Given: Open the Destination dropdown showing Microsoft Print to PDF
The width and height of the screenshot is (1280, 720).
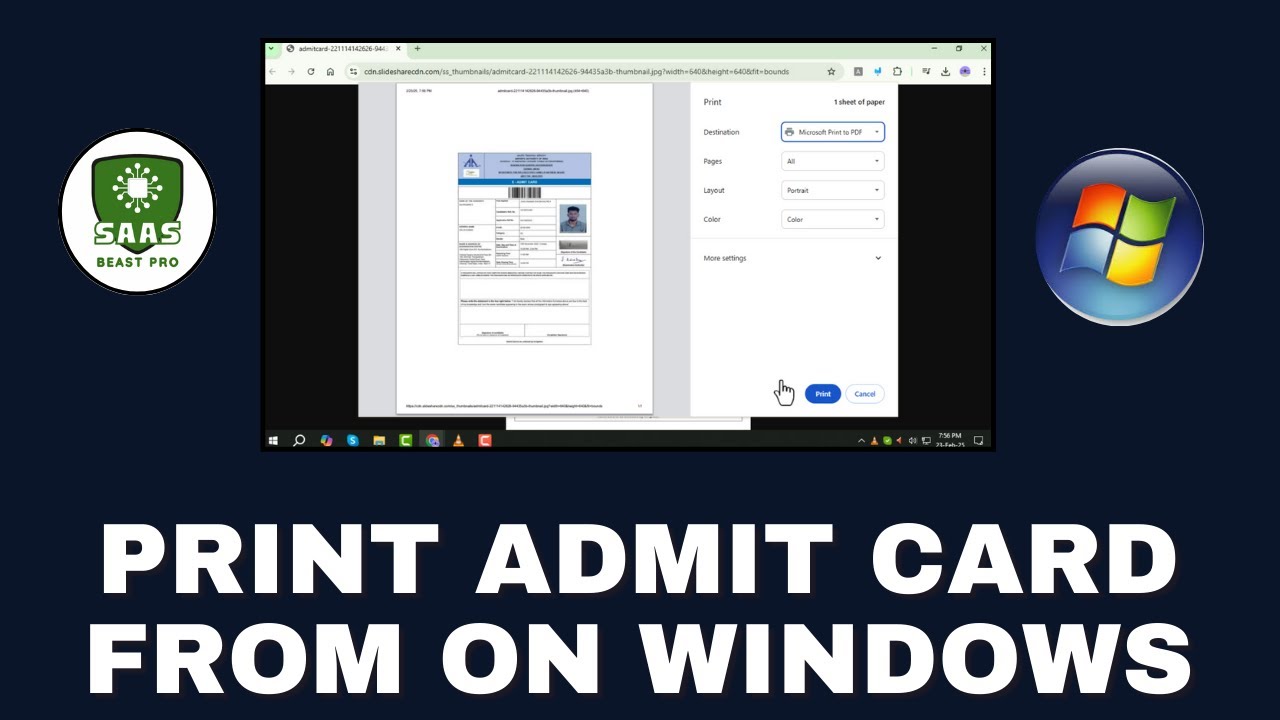Looking at the screenshot, I should (832, 132).
